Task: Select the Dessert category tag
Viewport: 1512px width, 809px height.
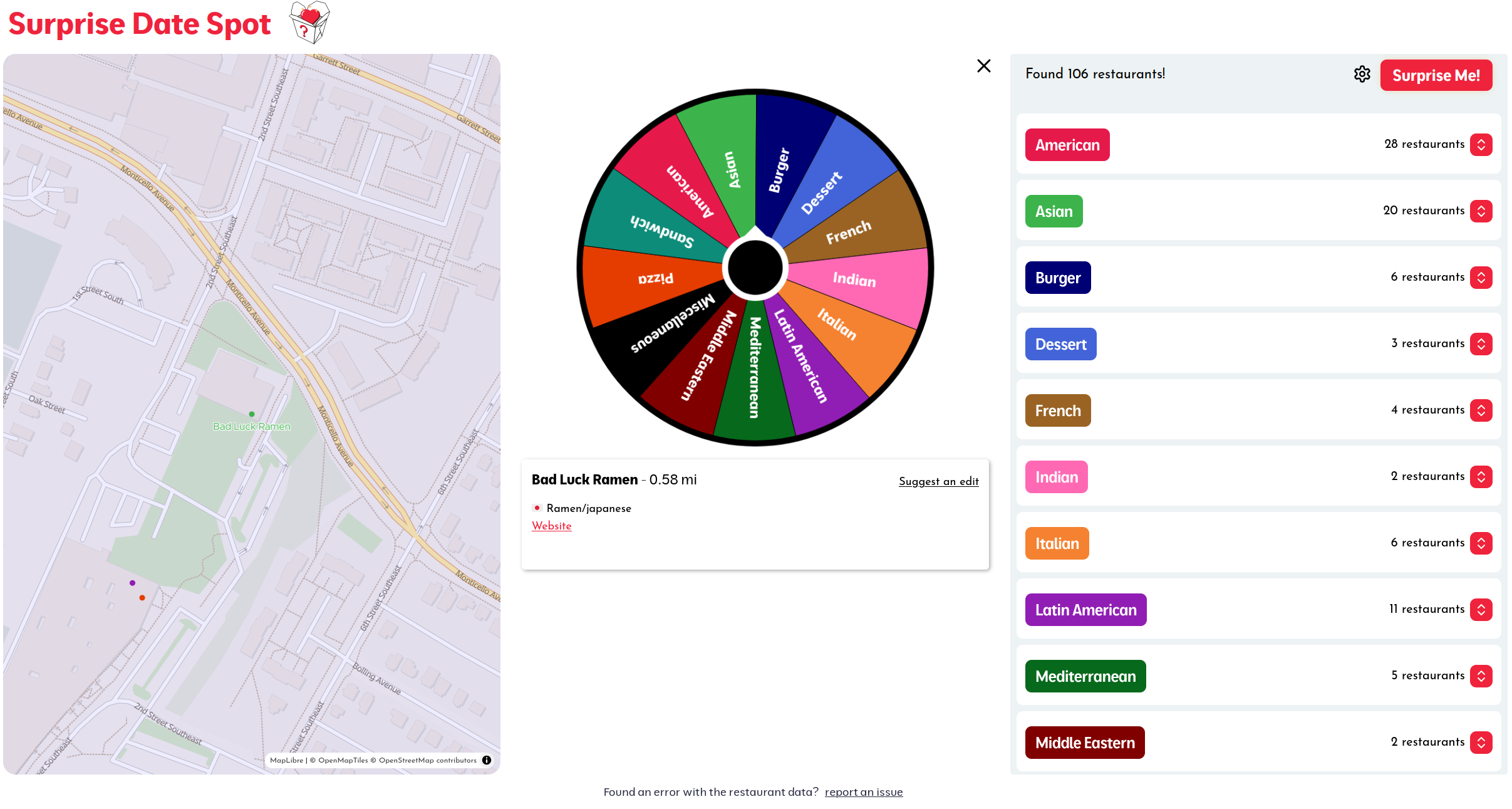Action: pos(1060,344)
